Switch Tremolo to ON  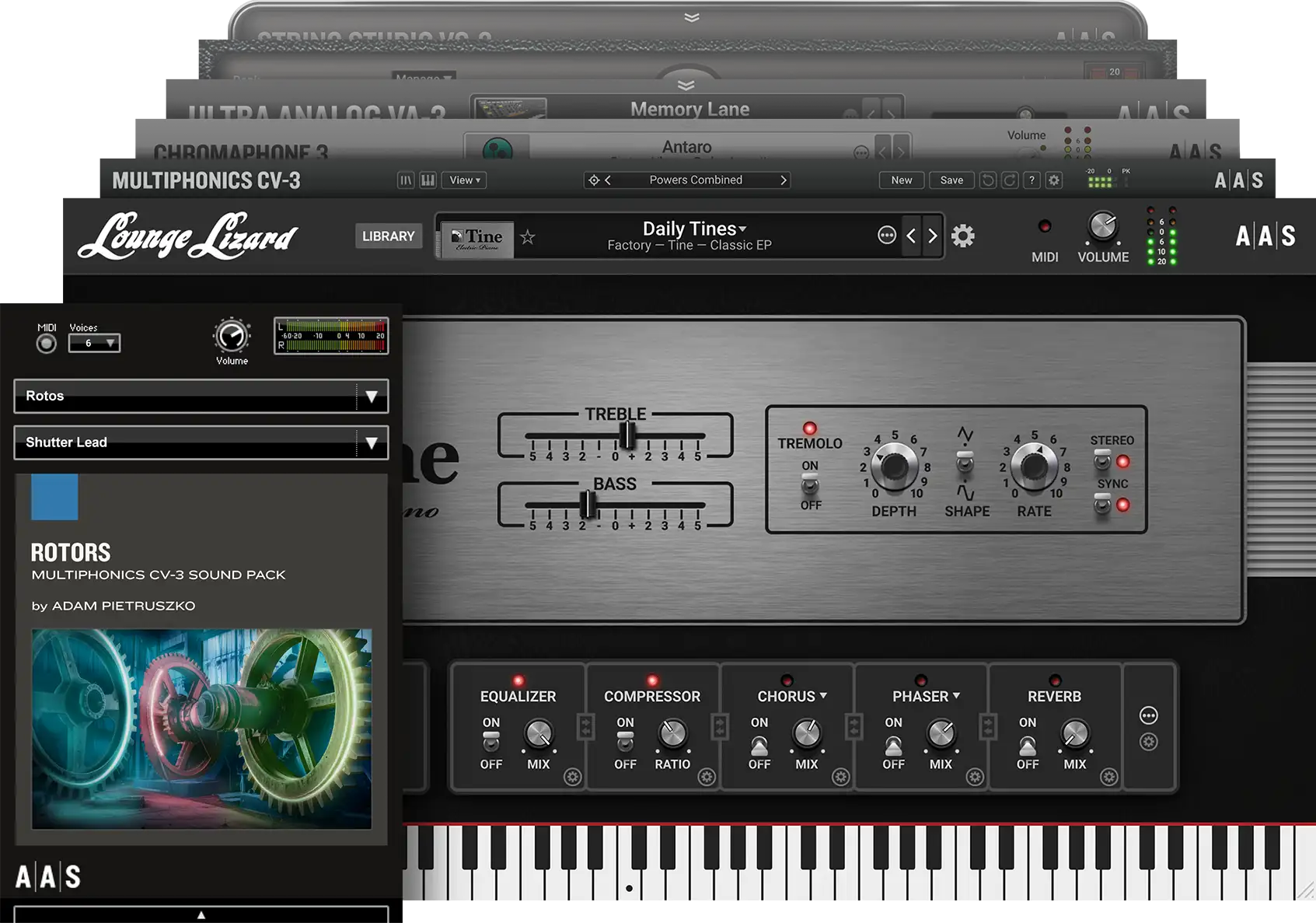pyautogui.click(x=810, y=481)
